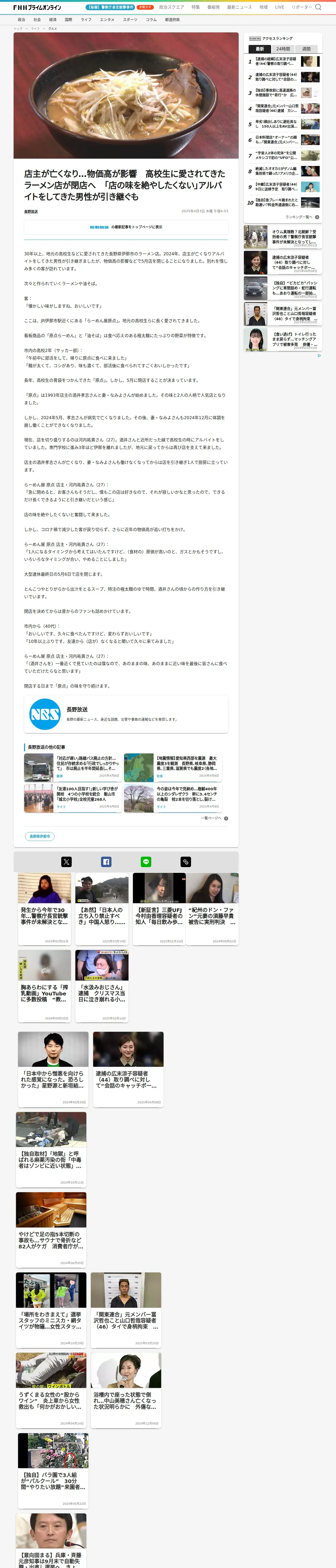Open 都道府県 in the category navigation
This screenshot has height=1568, width=336.
click(x=172, y=20)
